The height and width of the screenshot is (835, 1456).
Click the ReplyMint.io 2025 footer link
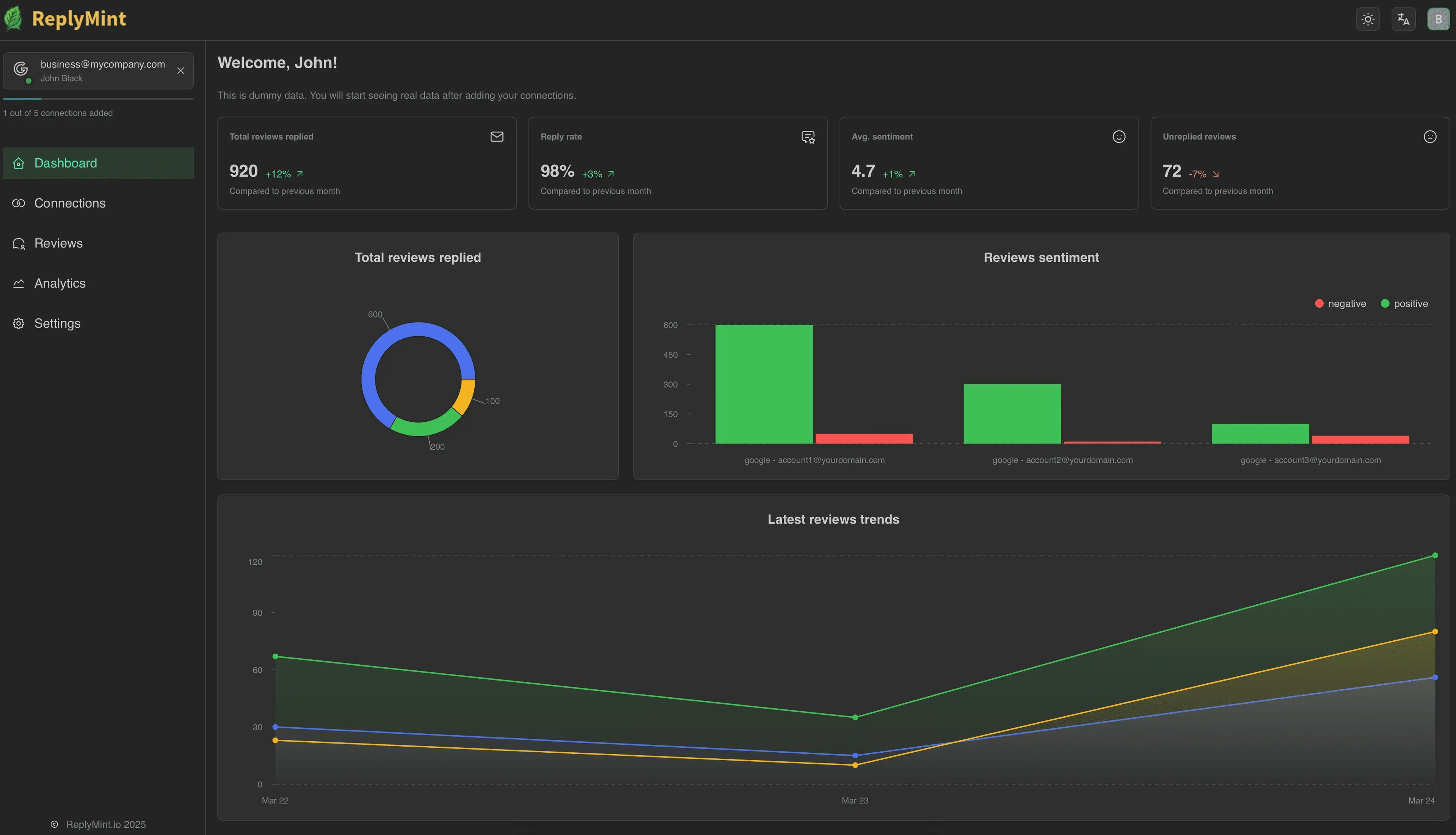coord(105,824)
